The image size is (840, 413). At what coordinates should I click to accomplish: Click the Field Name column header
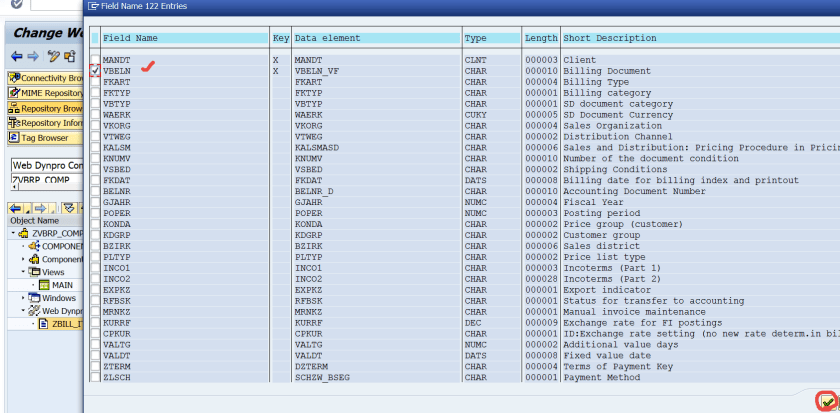185,38
